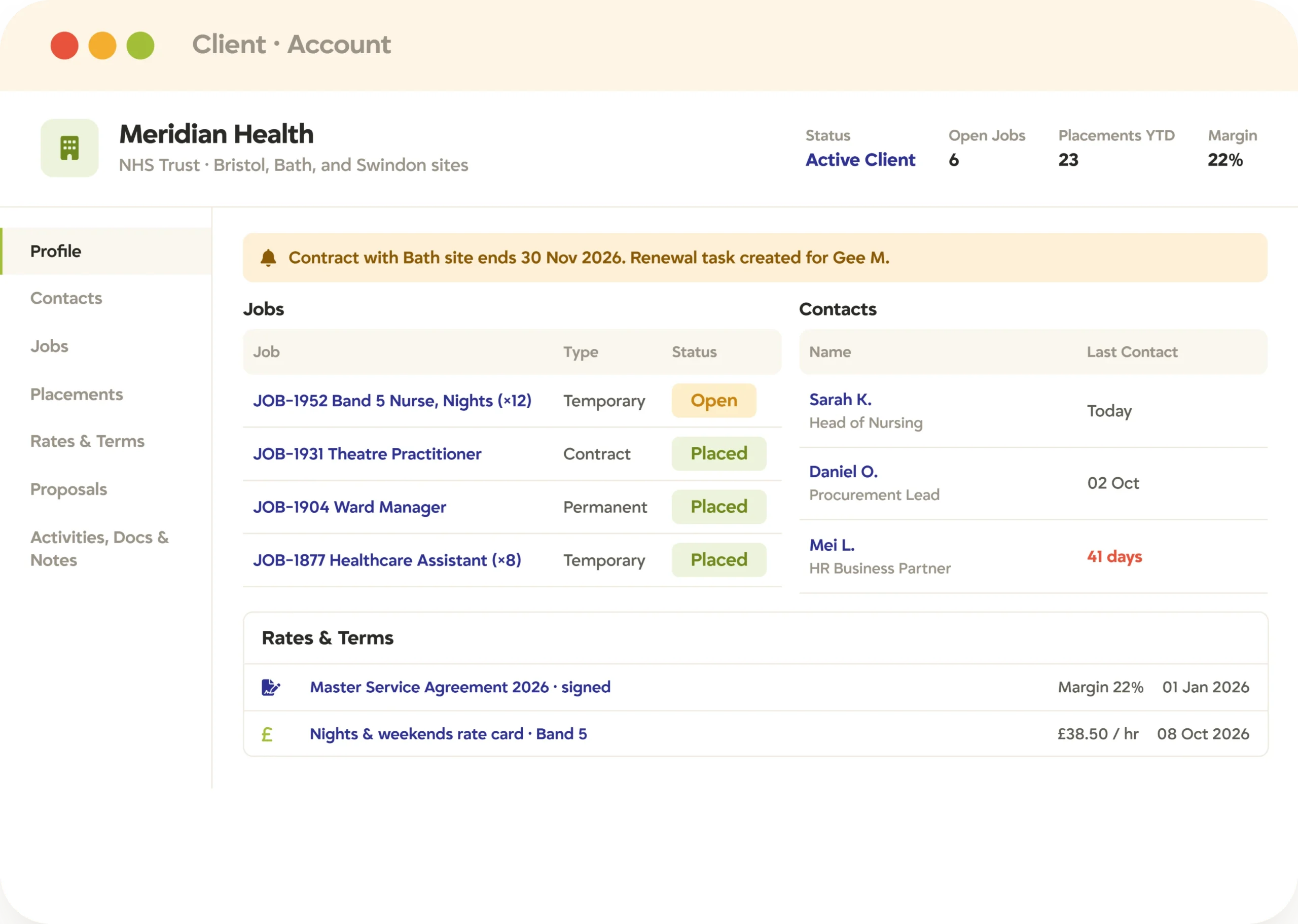Click the Today last contact value

pos(1109,411)
